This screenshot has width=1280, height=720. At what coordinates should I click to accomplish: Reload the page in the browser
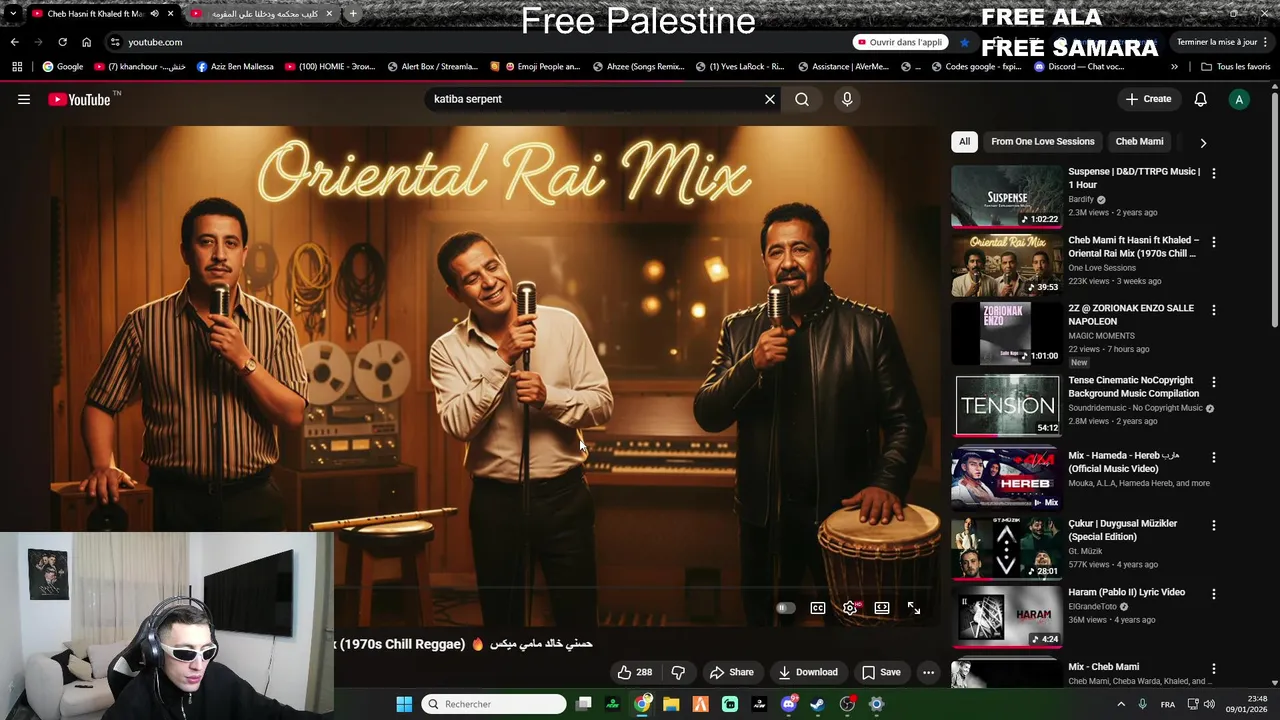point(62,42)
